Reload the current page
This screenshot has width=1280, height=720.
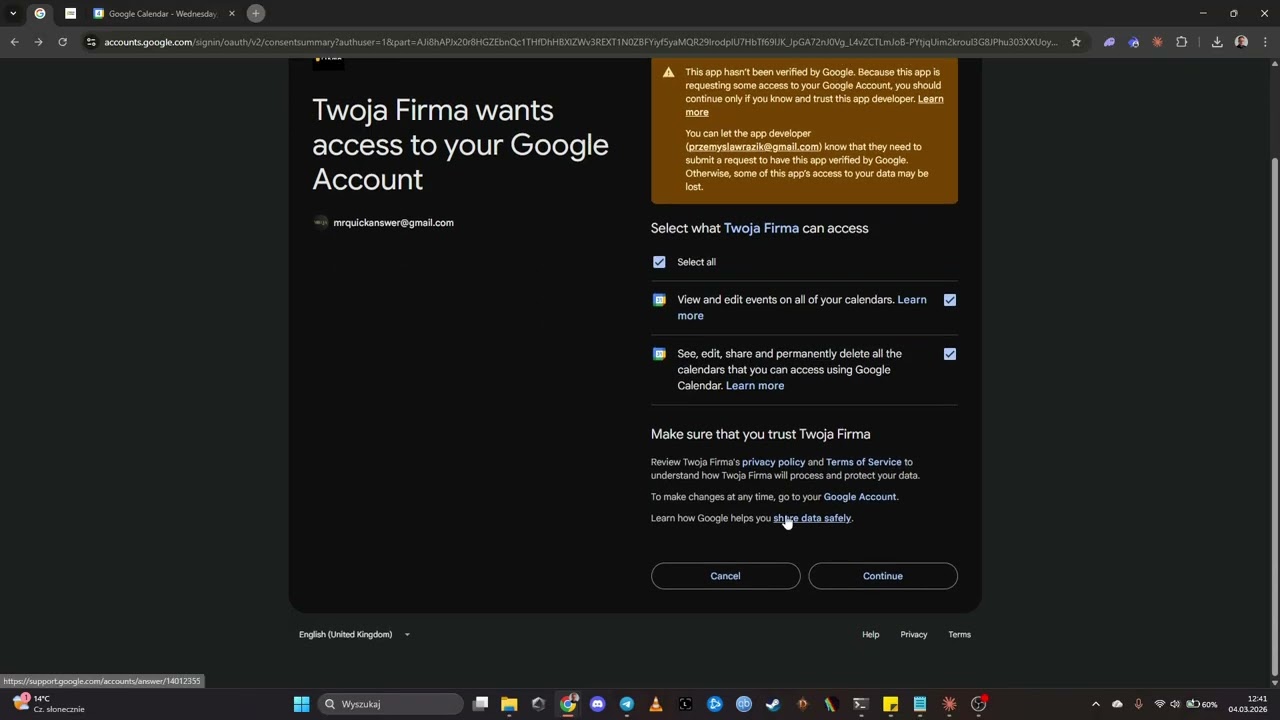coord(62,42)
